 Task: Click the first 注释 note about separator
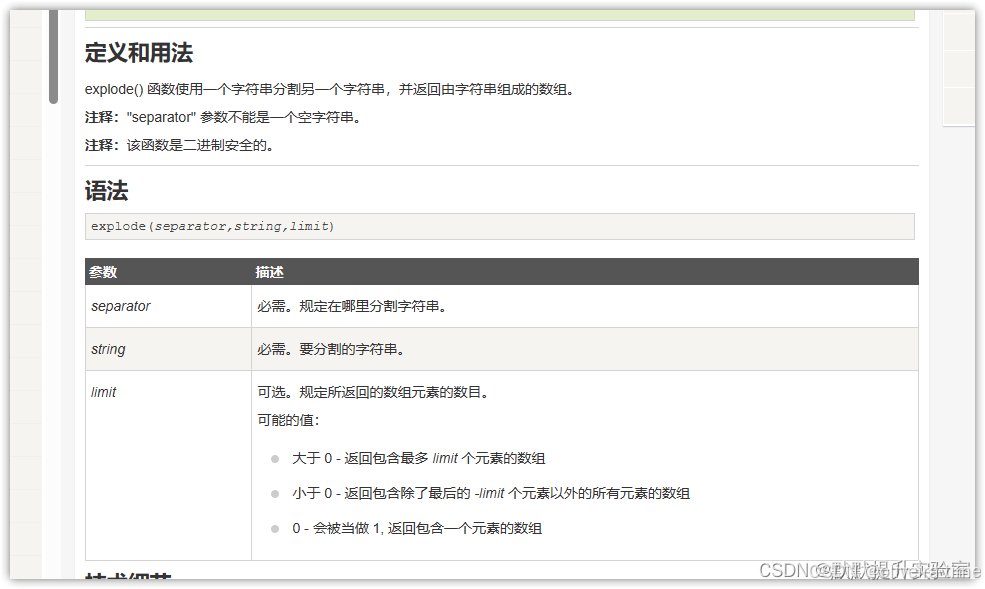click(x=220, y=117)
